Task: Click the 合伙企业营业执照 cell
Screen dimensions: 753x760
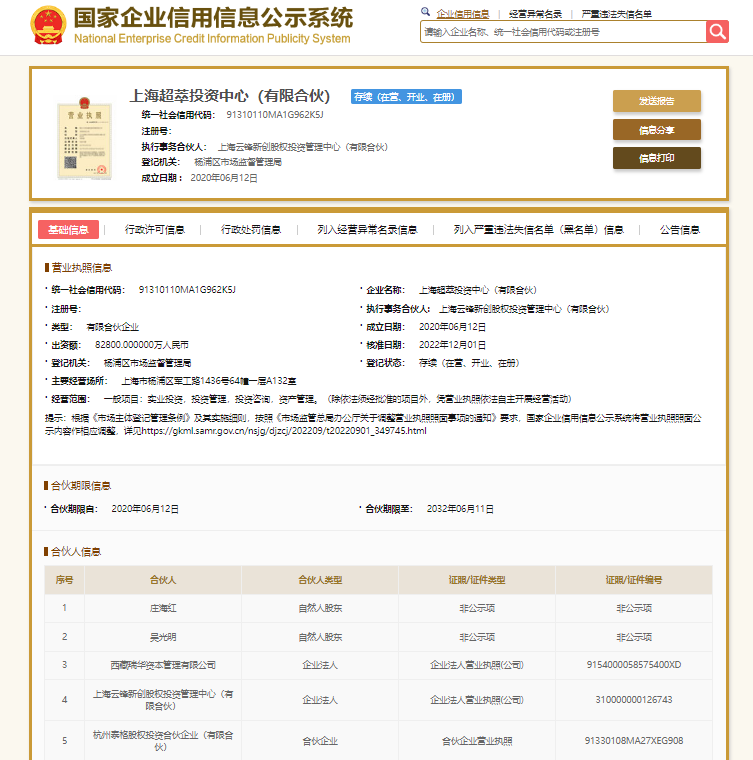Action: [477, 741]
